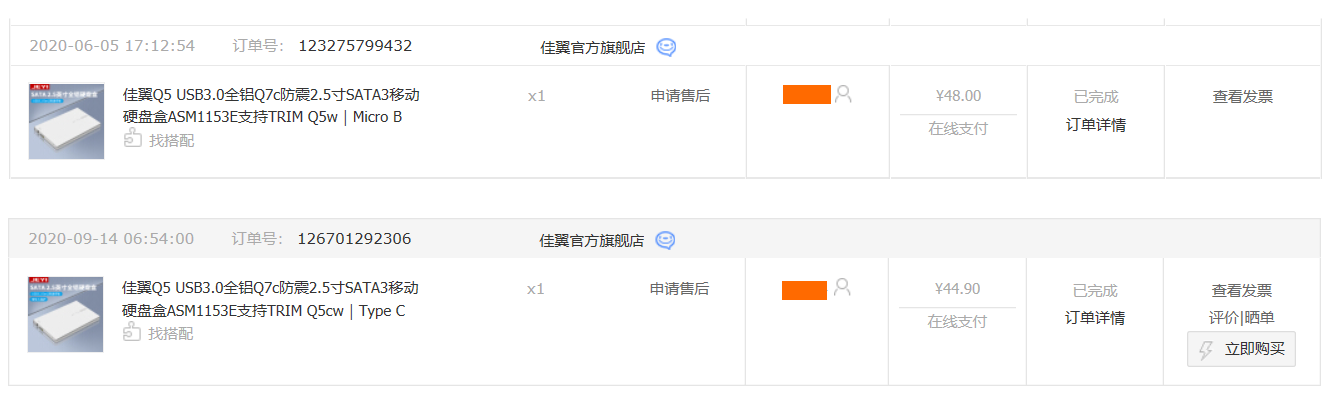The width and height of the screenshot is (1330, 400).
Task: Open the Q5w Micro B product title
Action: tap(271, 106)
